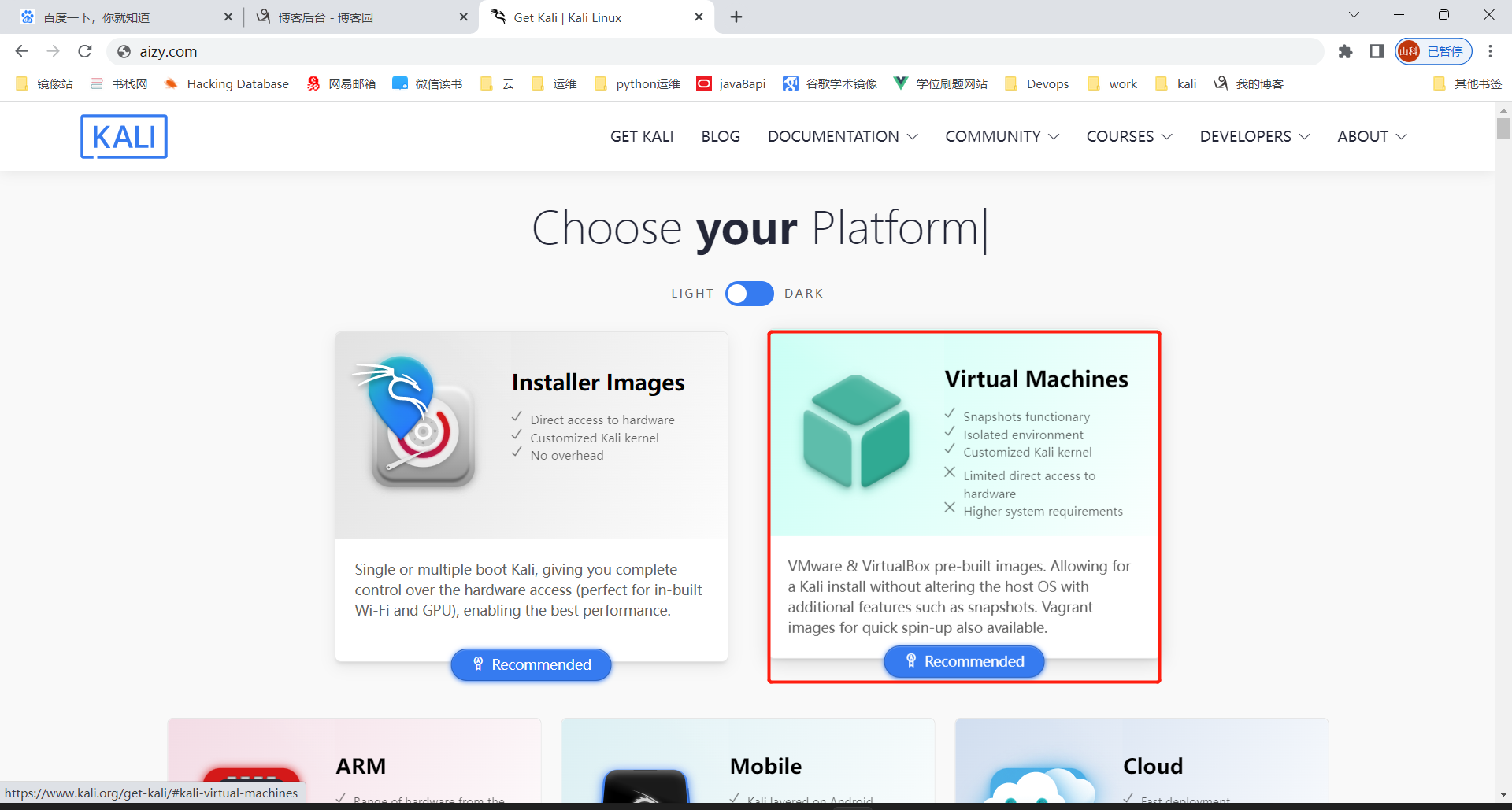Expand the DEVELOPERS menu
The width and height of the screenshot is (1512, 810).
pos(1255,136)
